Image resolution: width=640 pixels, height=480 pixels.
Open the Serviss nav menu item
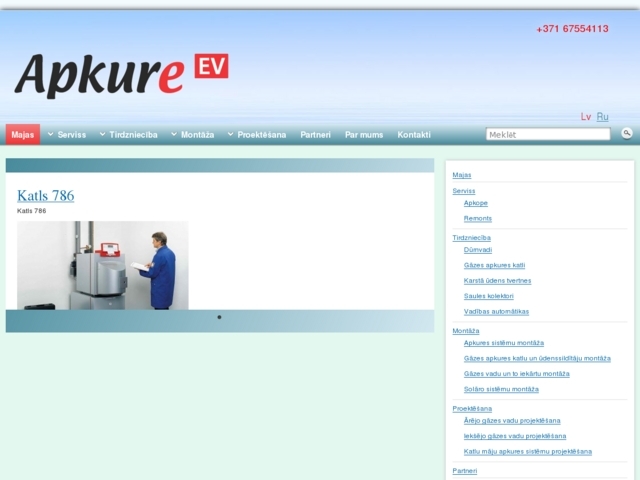72,135
